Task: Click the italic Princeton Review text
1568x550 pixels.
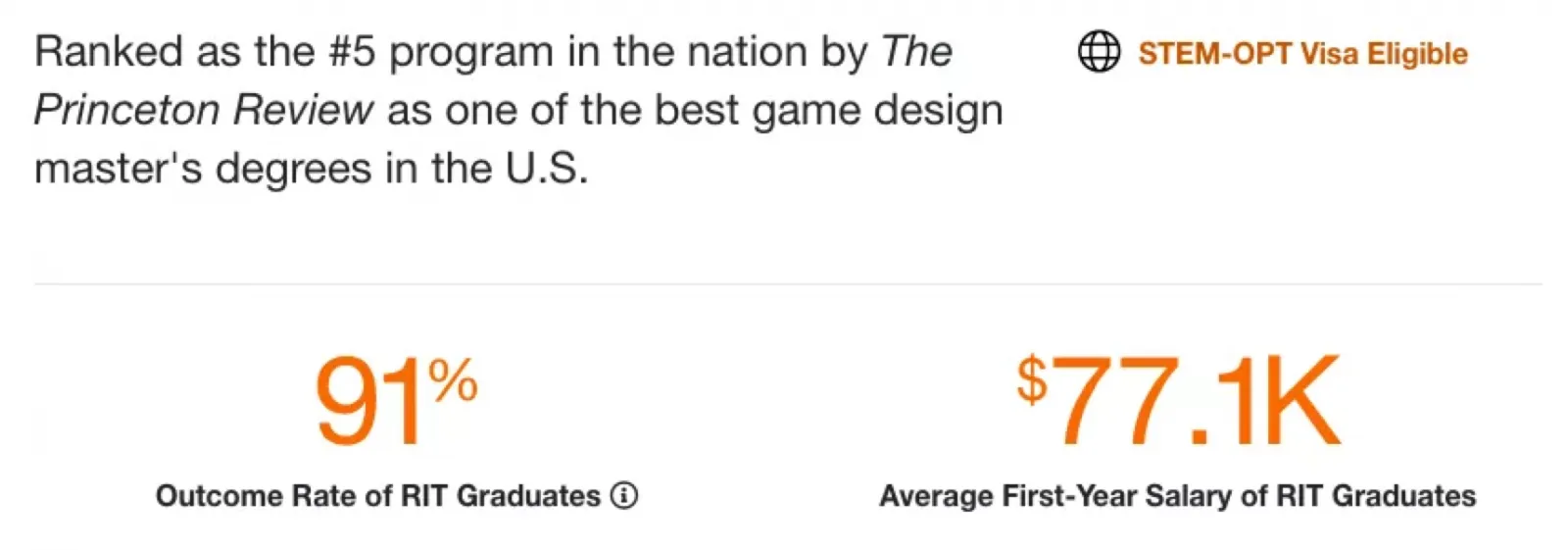Action: point(204,111)
